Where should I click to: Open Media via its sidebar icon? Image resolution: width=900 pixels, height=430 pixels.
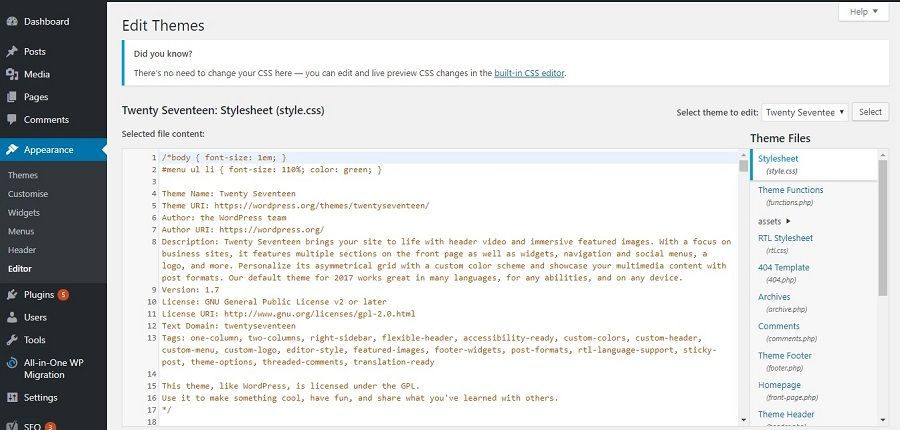click(x=12, y=74)
